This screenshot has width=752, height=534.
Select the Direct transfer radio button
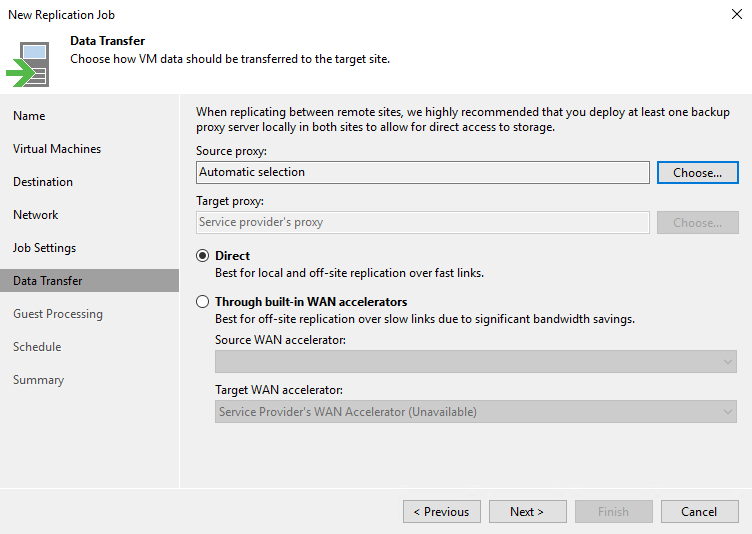pos(203,256)
